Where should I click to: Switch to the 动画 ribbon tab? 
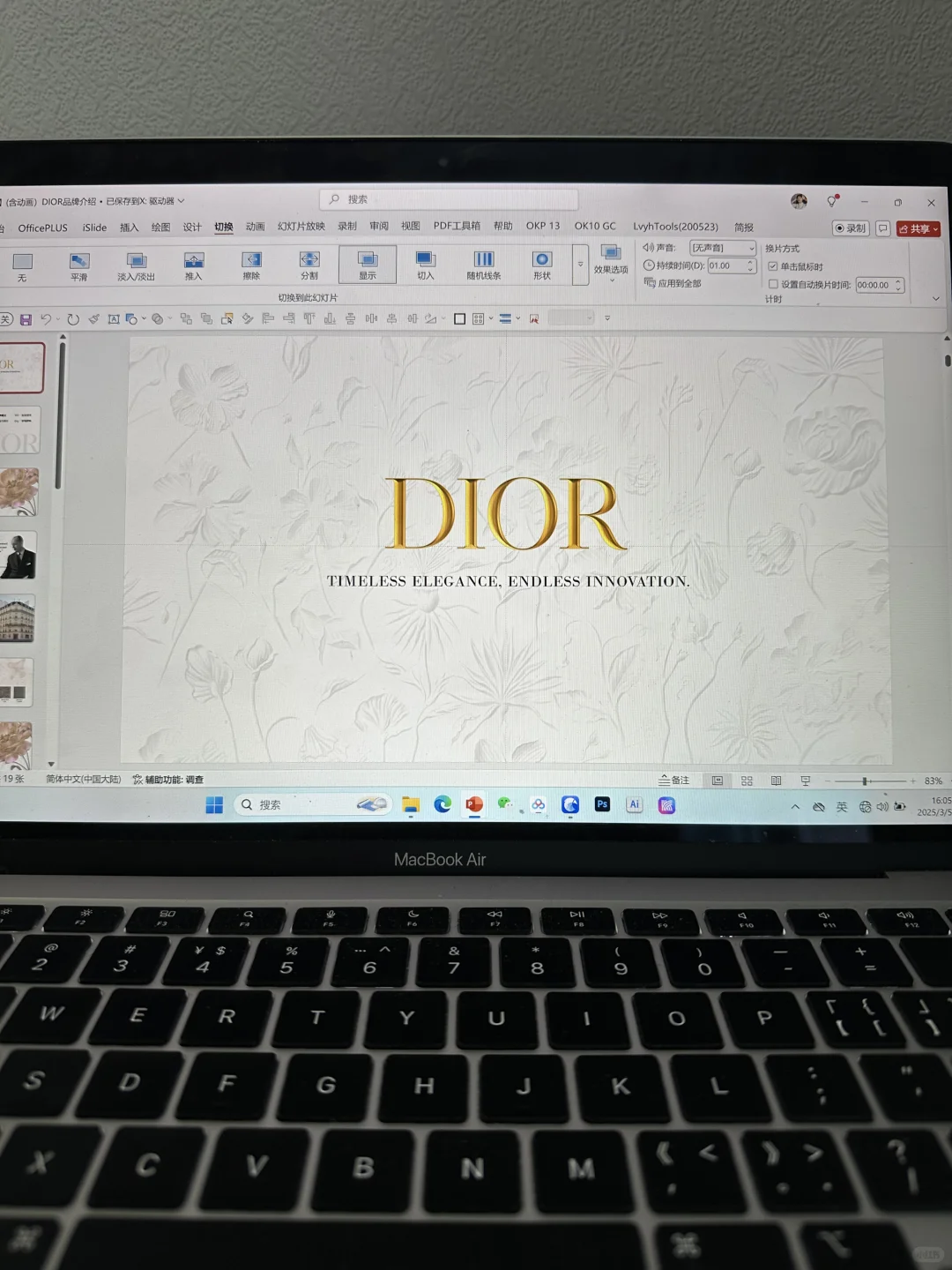[x=254, y=227]
